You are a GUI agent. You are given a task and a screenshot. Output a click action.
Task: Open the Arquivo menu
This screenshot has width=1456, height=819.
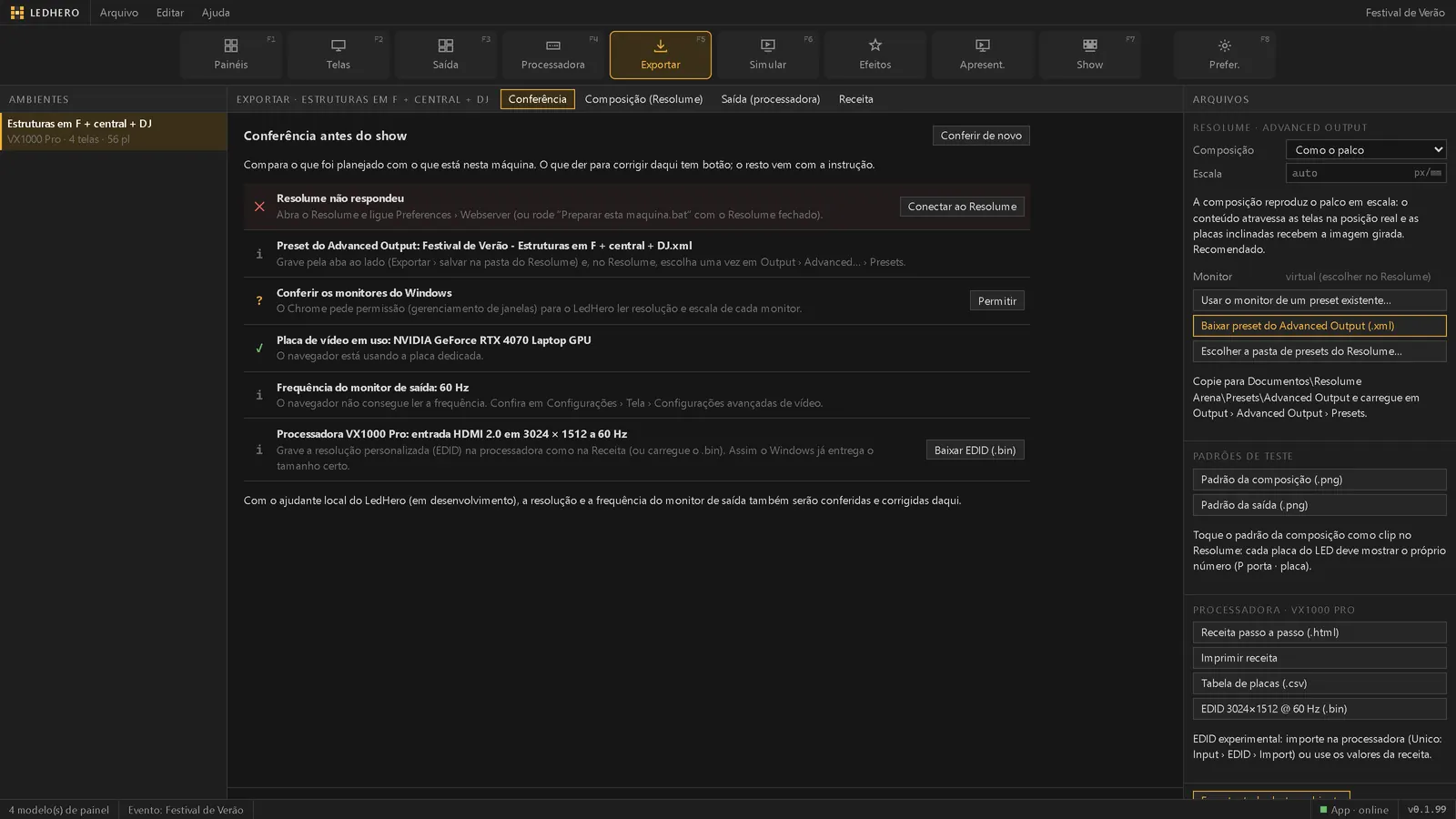point(119,13)
